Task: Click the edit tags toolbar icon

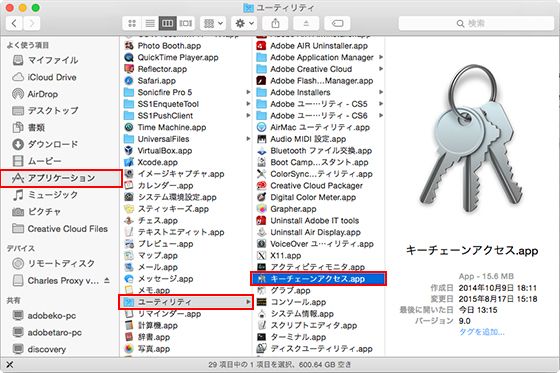Action: coord(337,24)
